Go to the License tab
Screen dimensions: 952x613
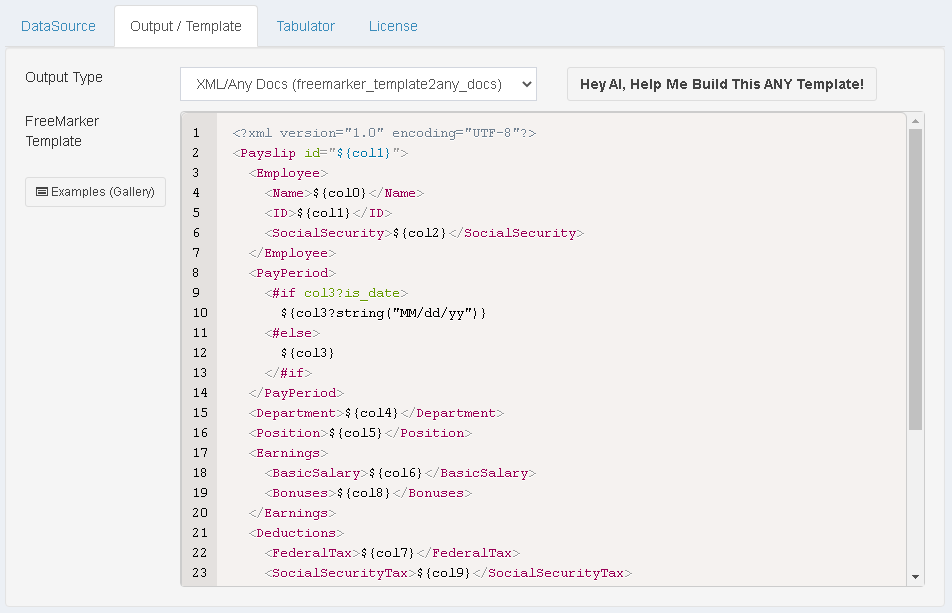click(x=393, y=26)
